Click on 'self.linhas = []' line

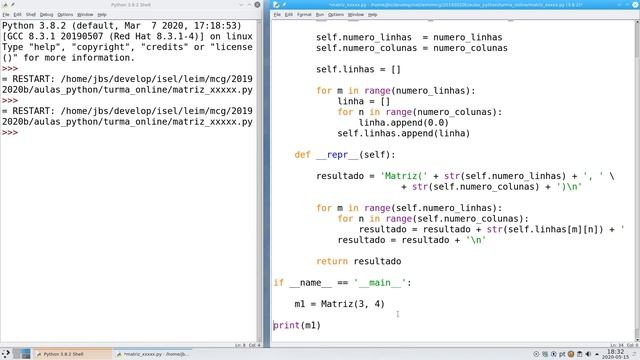click(x=358, y=69)
